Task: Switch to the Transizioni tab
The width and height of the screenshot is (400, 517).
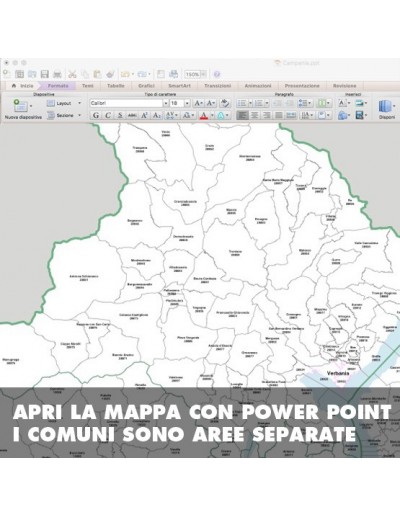Action: (x=218, y=86)
